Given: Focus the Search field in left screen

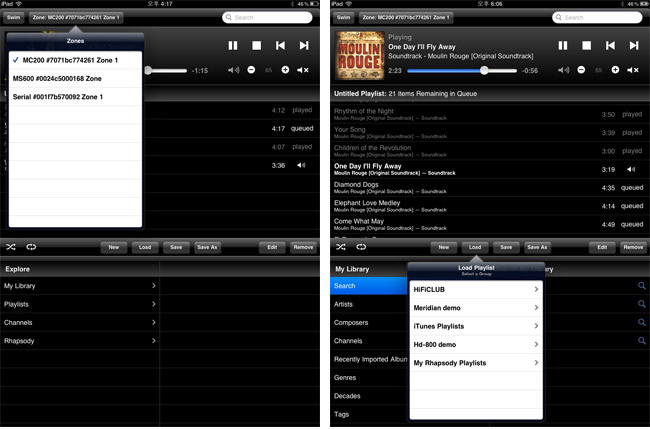Looking at the screenshot, I should [x=267, y=17].
